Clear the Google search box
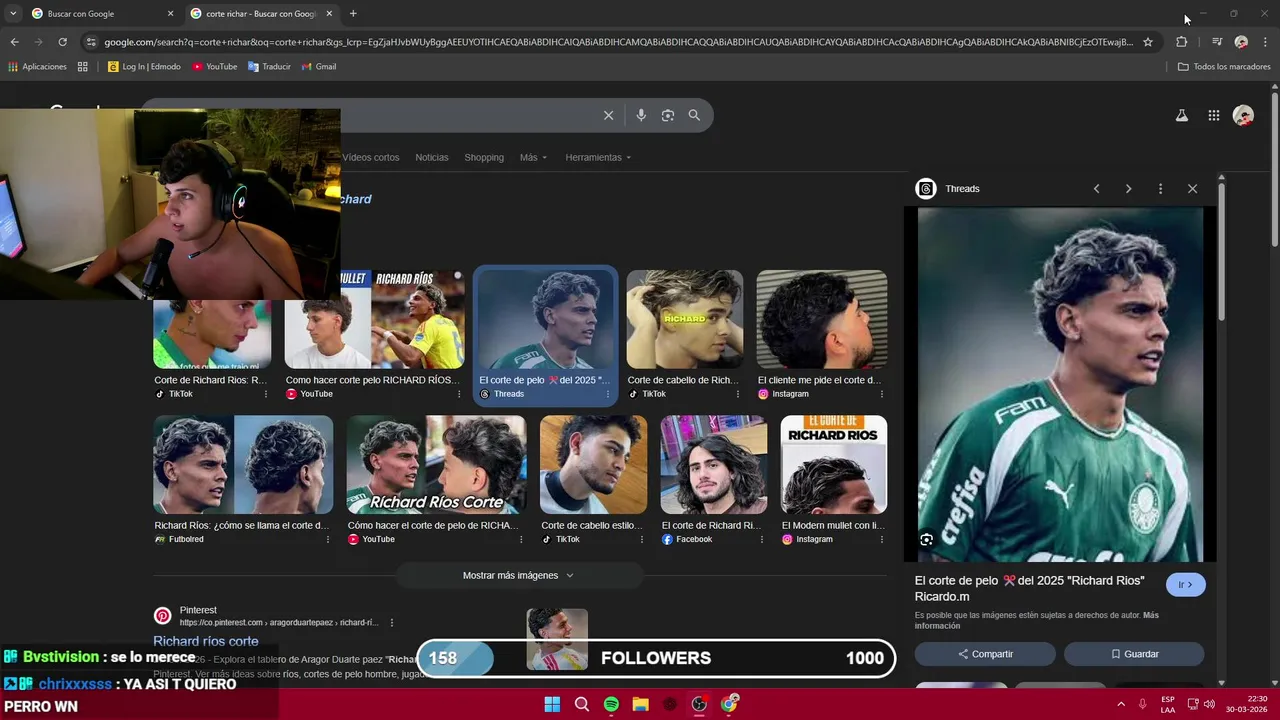Screen dimensions: 1280x720 608,115
